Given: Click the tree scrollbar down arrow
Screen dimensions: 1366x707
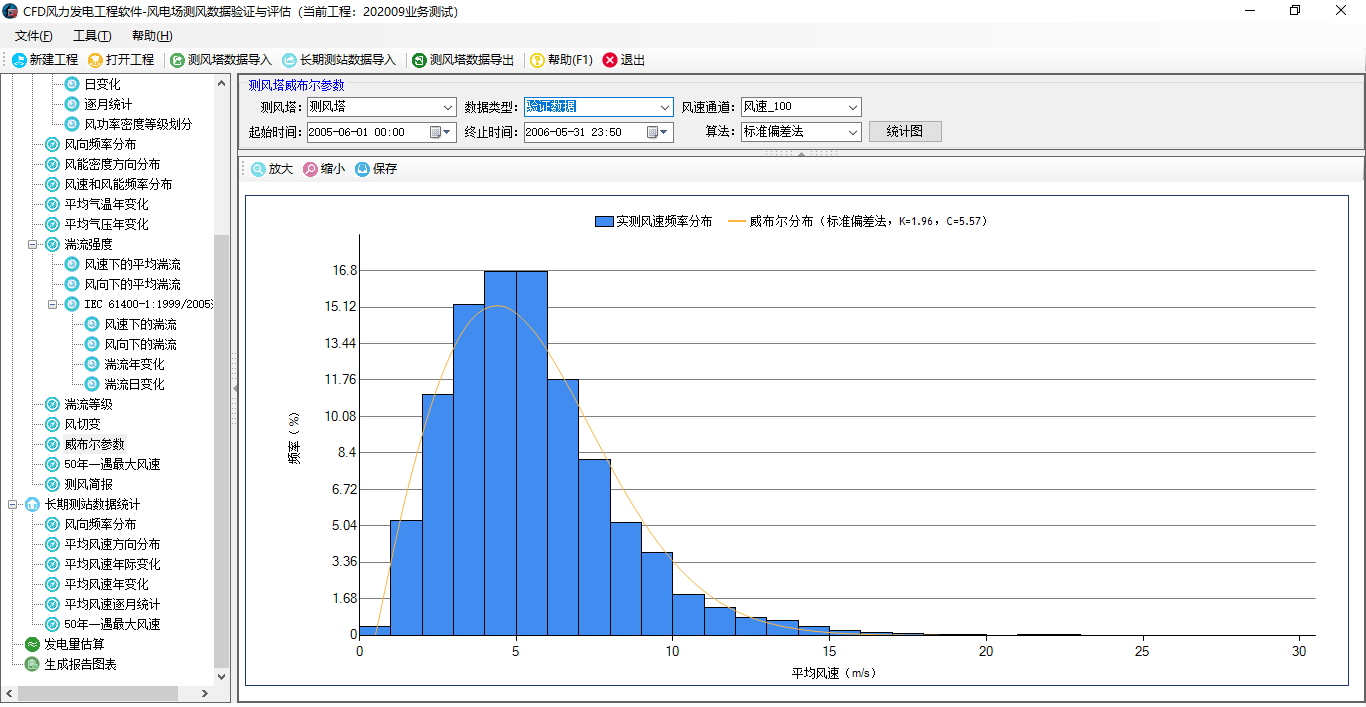Looking at the screenshot, I should [x=221, y=676].
